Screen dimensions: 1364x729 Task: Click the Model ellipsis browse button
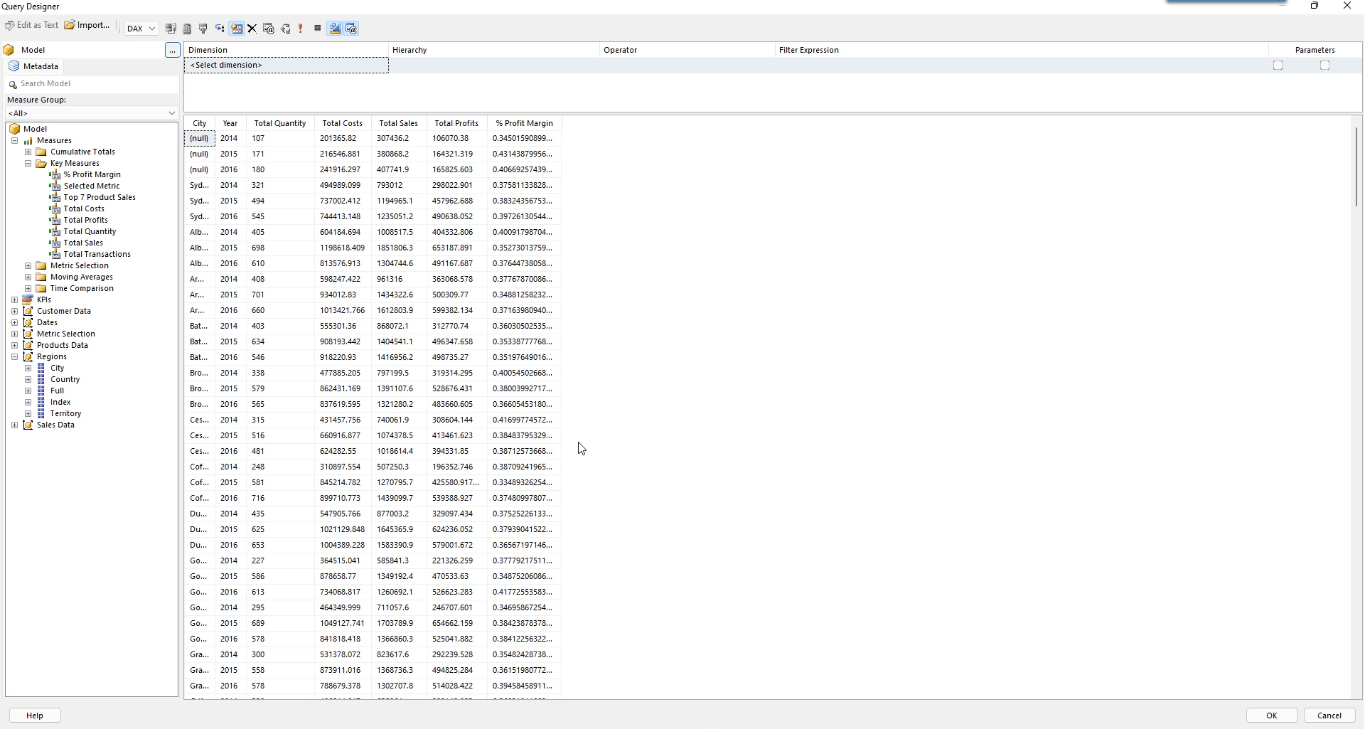pos(172,49)
